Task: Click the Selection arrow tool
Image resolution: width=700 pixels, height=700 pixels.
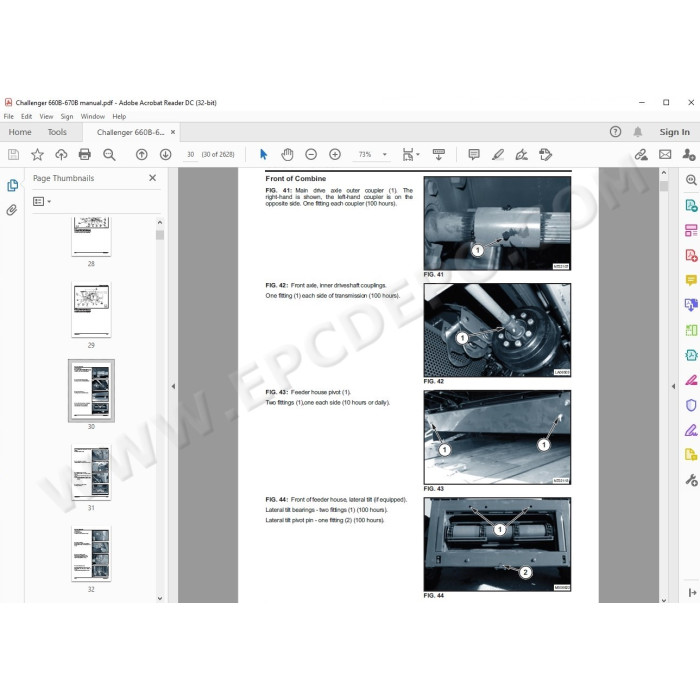Action: (264, 154)
